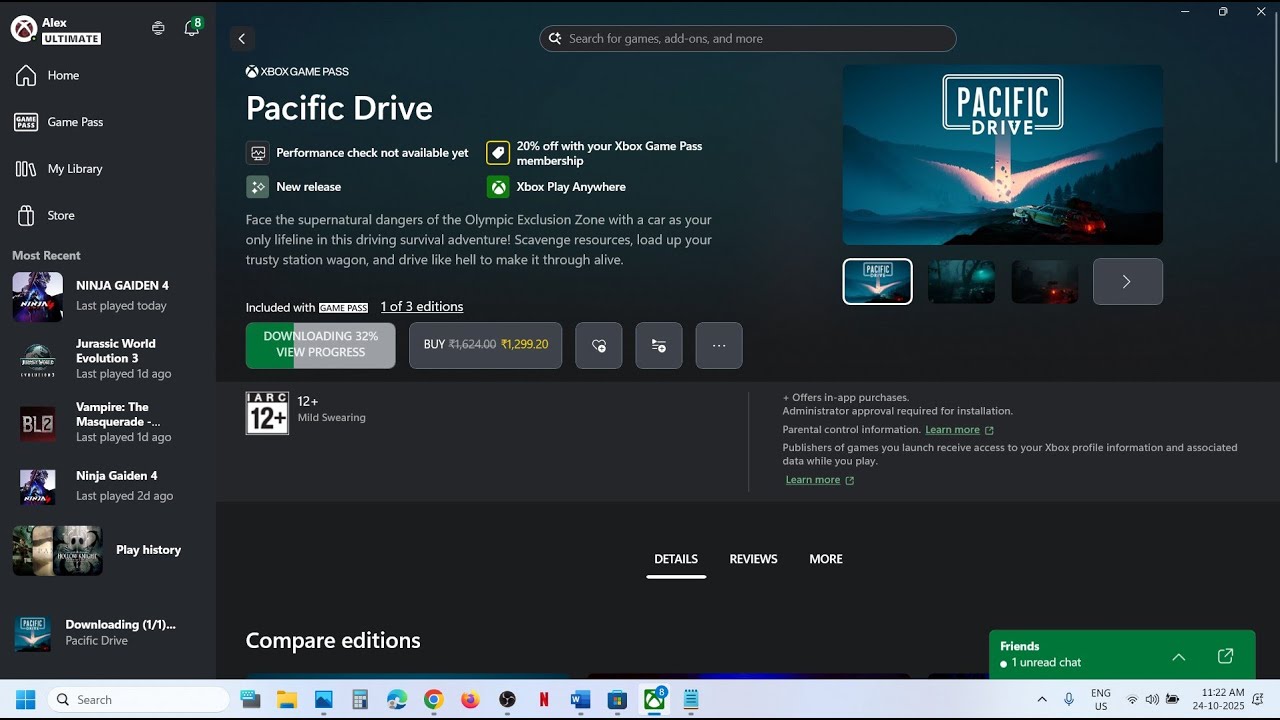
Task: Open NINJA GAIDEN 4 last played today
Action: [x=108, y=296]
